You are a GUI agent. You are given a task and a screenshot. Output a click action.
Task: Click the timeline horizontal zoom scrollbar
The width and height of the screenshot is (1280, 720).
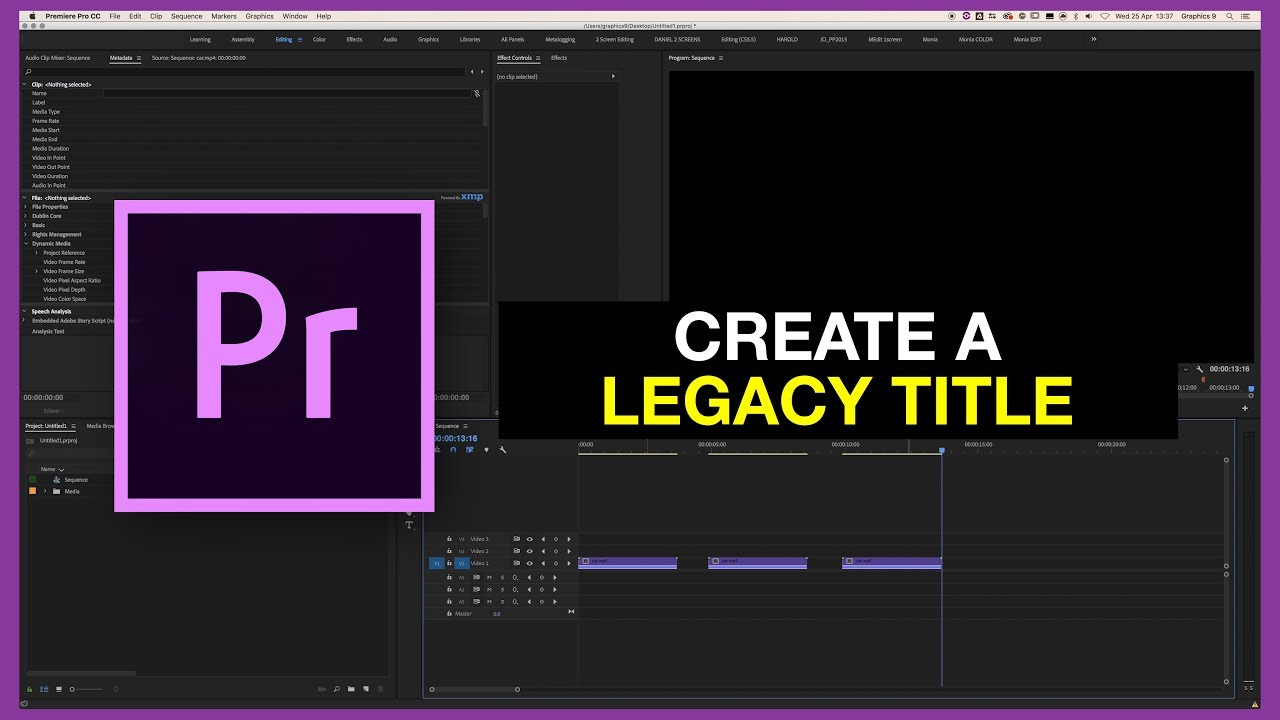tap(474, 689)
